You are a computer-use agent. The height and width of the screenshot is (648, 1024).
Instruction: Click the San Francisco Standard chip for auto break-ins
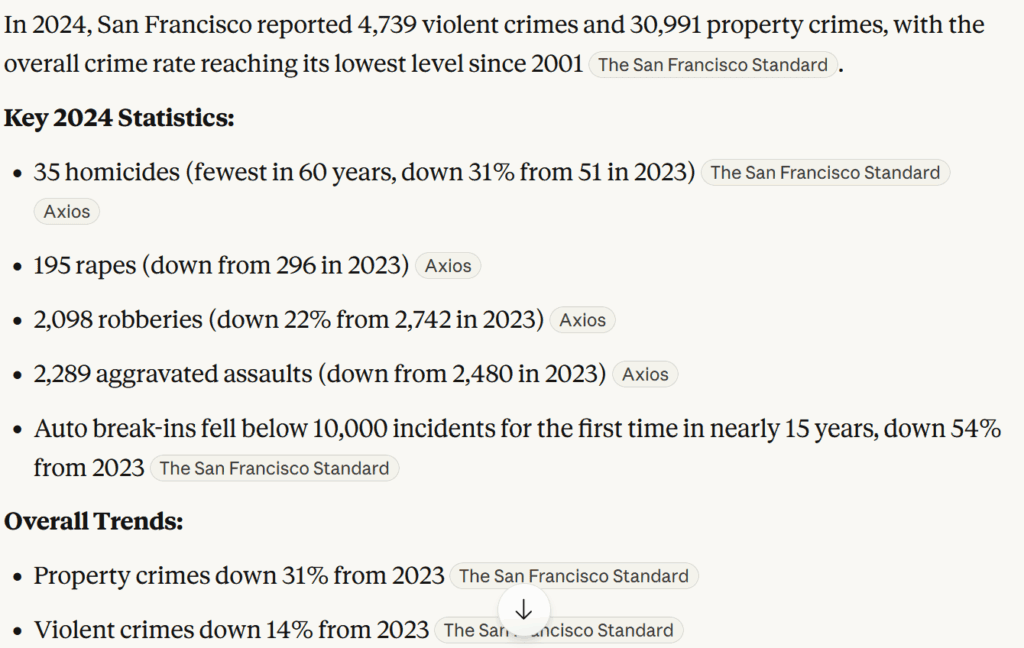click(x=274, y=468)
